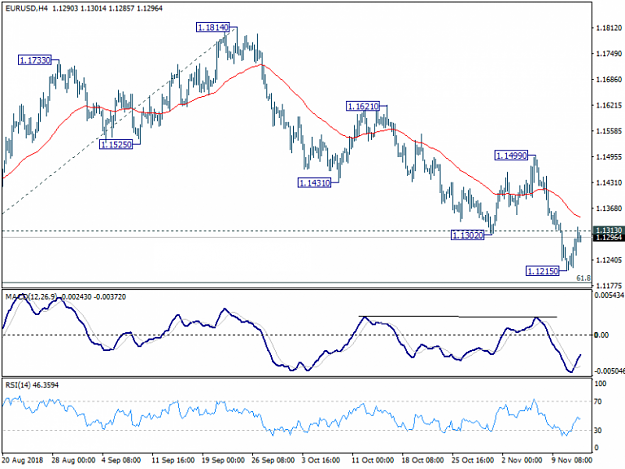This screenshot has height=469, width=625.
Task: Click the RSI 70 level label
Action: tap(598, 402)
